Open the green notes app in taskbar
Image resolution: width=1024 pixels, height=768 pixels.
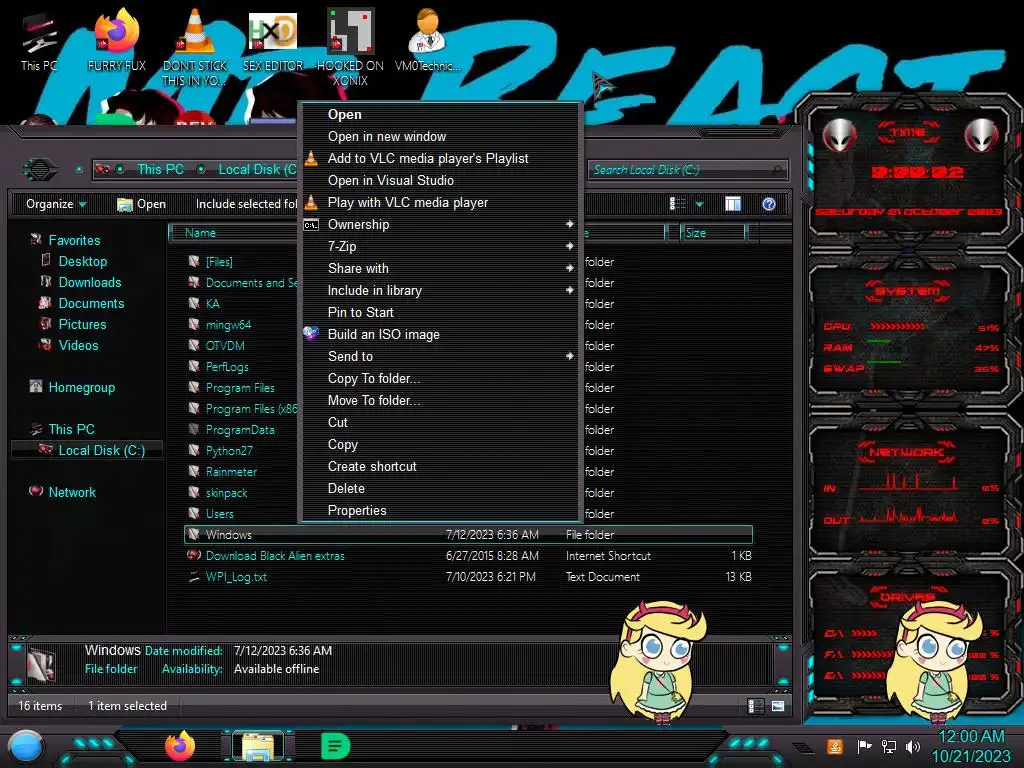point(336,746)
